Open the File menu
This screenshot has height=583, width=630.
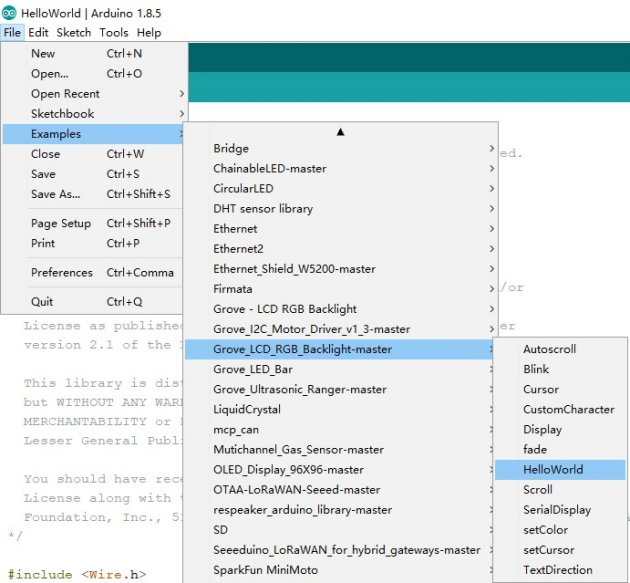tap(12, 33)
